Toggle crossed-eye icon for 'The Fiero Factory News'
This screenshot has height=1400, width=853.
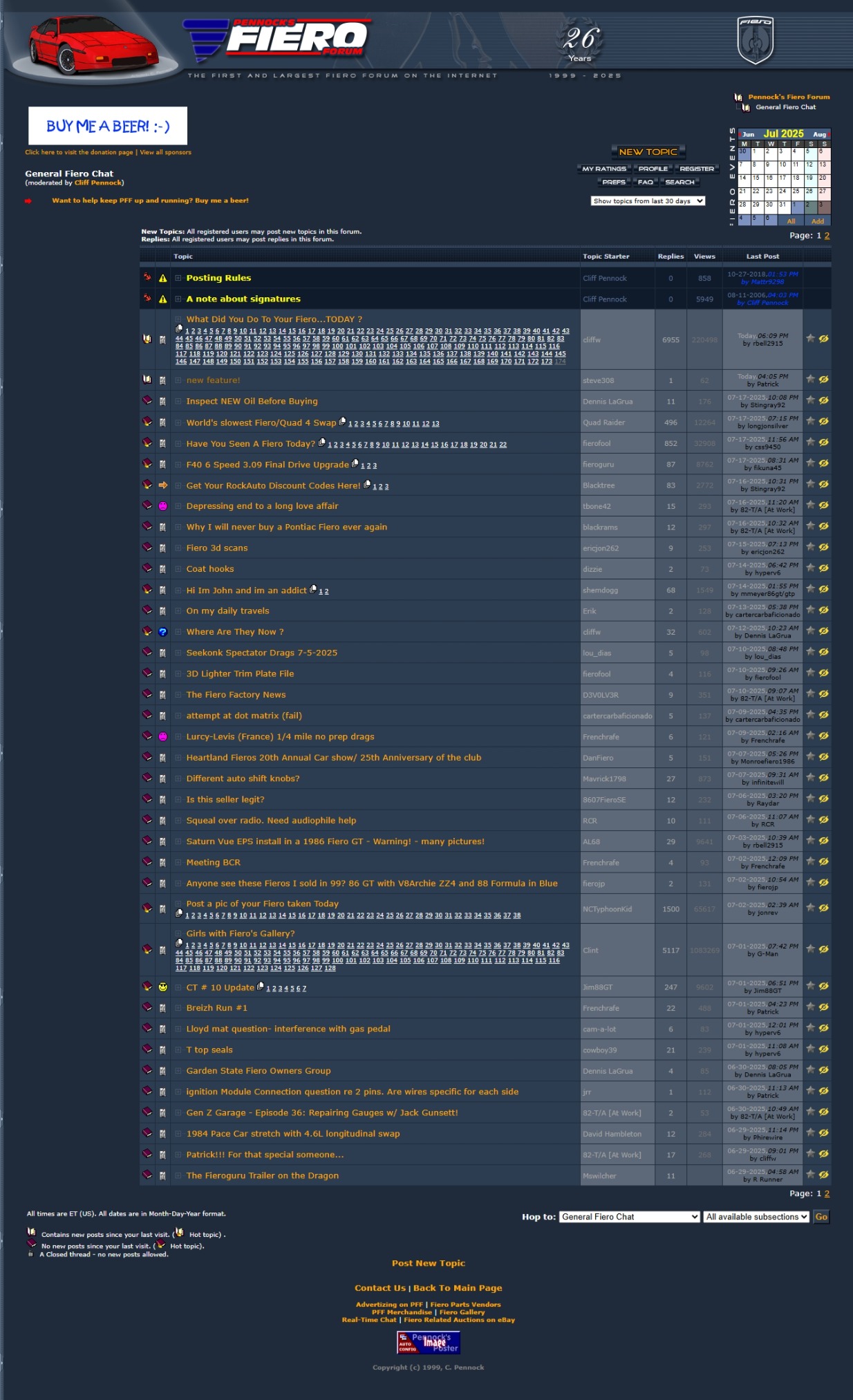823,694
